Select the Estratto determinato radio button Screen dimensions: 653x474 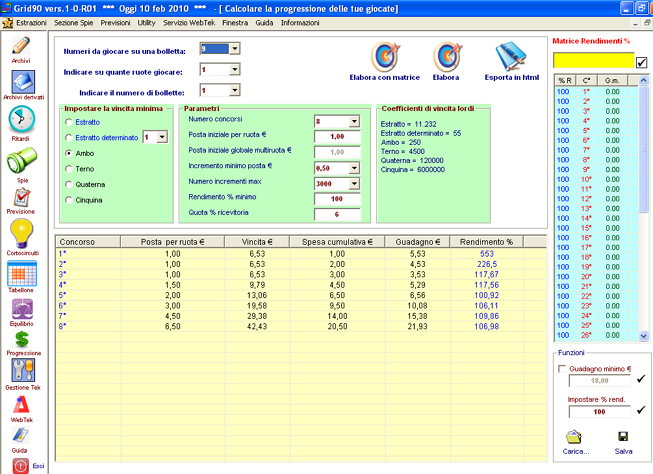[69, 137]
